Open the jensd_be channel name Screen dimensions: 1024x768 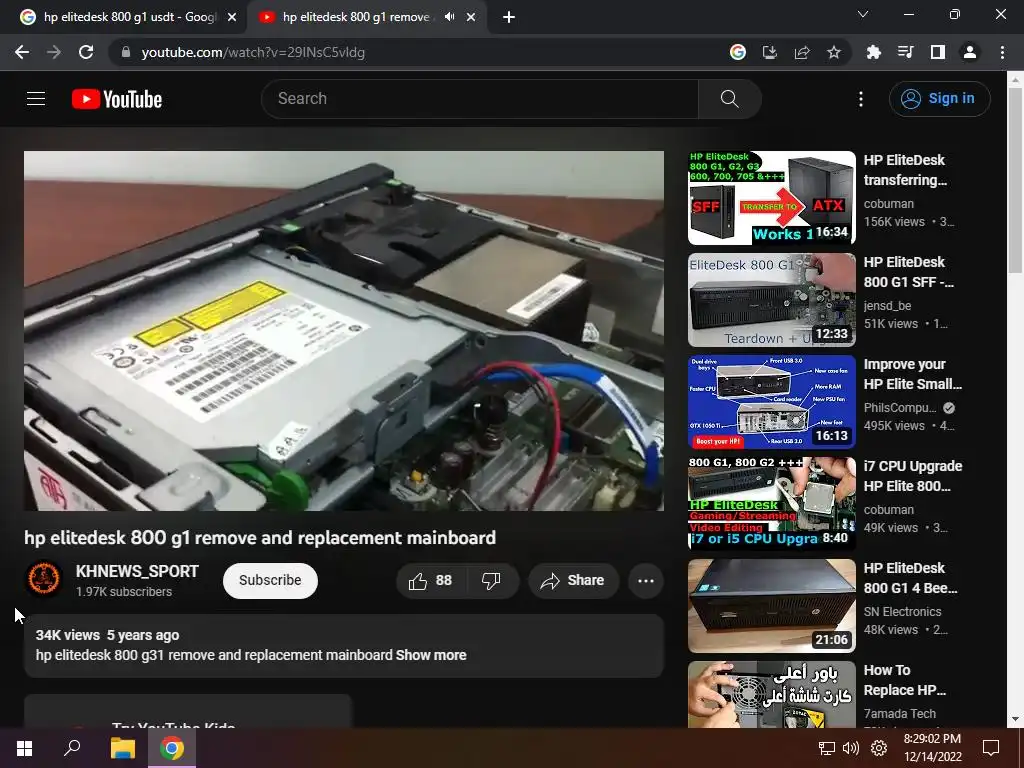click(887, 306)
